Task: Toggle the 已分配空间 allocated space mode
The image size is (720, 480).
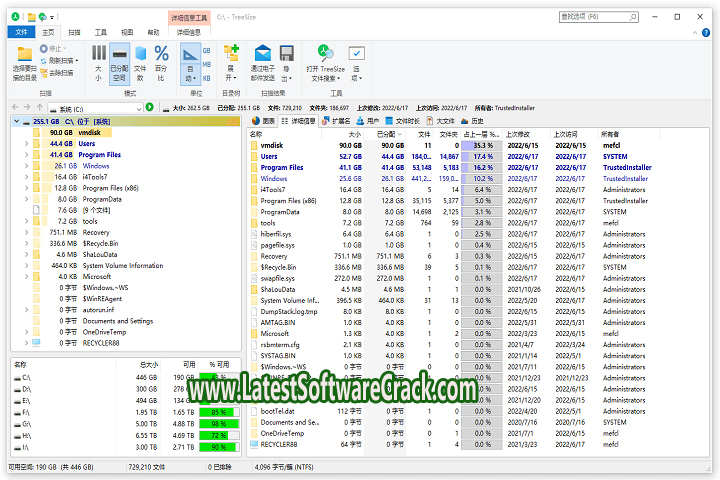Action: coord(119,53)
